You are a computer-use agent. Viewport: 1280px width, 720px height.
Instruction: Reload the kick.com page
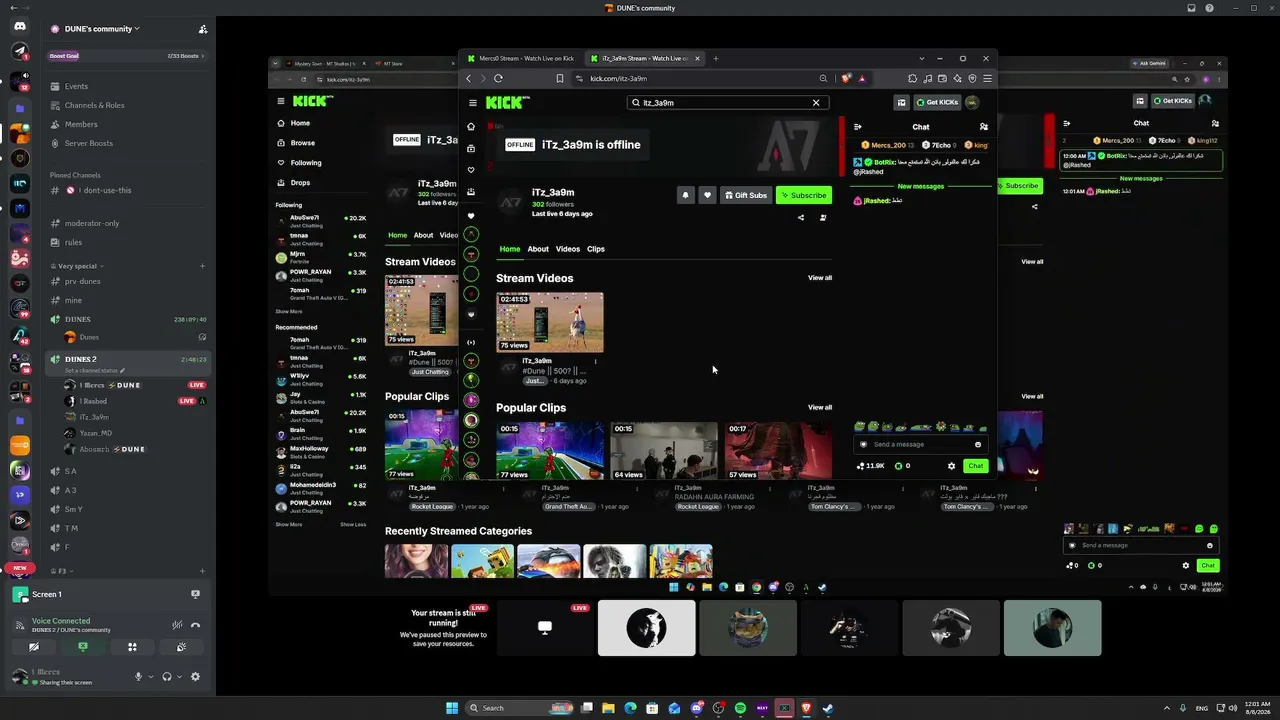498,79
